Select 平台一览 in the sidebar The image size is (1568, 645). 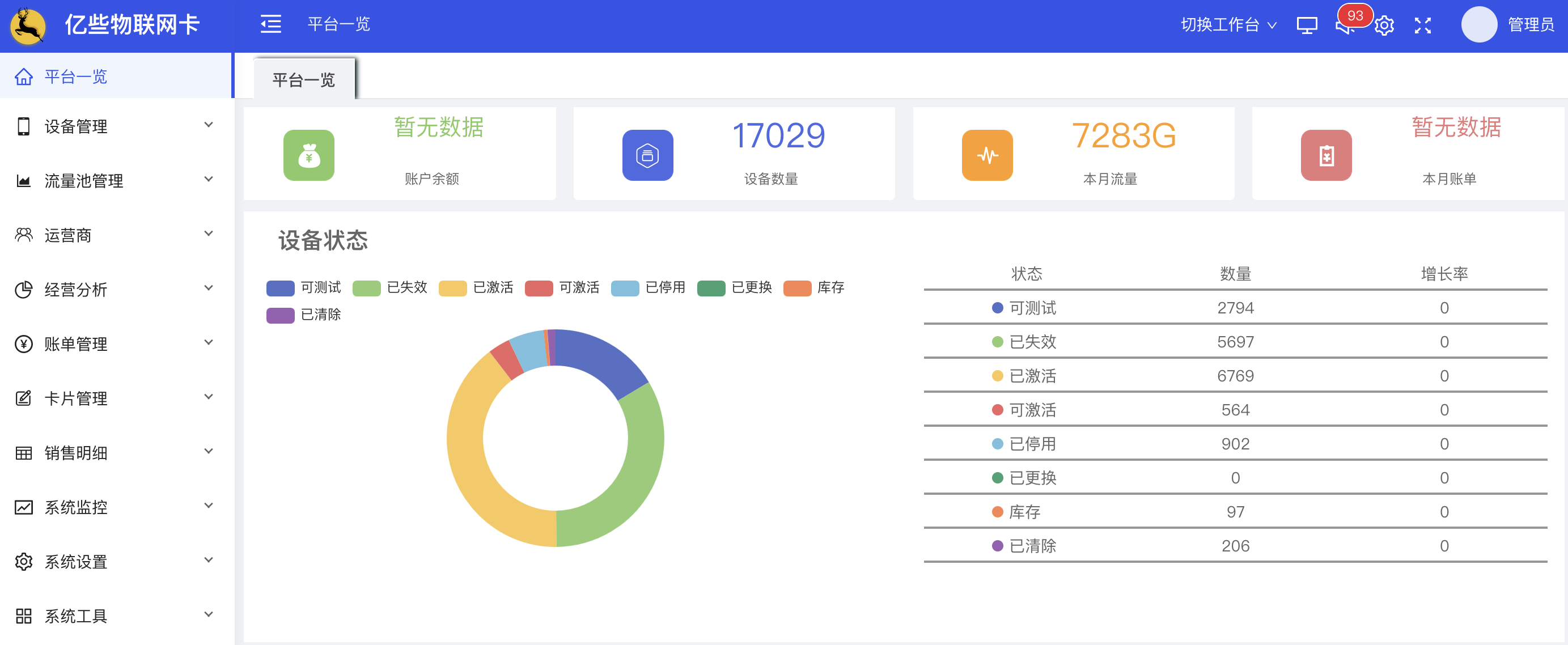(x=116, y=76)
